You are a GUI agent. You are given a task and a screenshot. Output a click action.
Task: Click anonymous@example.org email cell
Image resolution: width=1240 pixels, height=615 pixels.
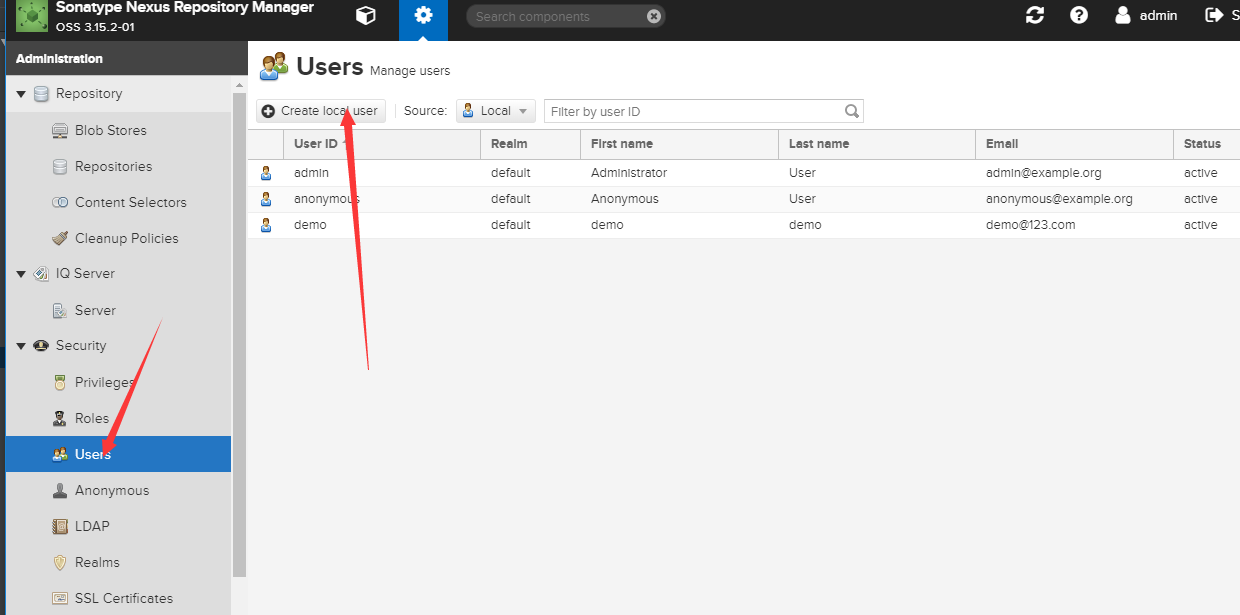point(1074,199)
